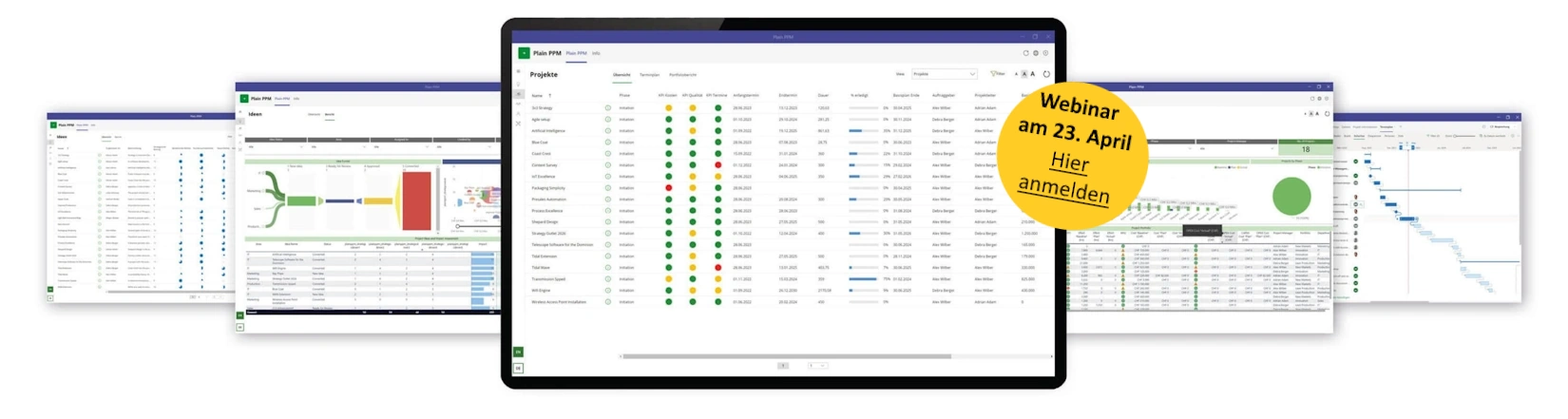Switch language with the EN button
This screenshot has height=419, width=1568.
(518, 352)
